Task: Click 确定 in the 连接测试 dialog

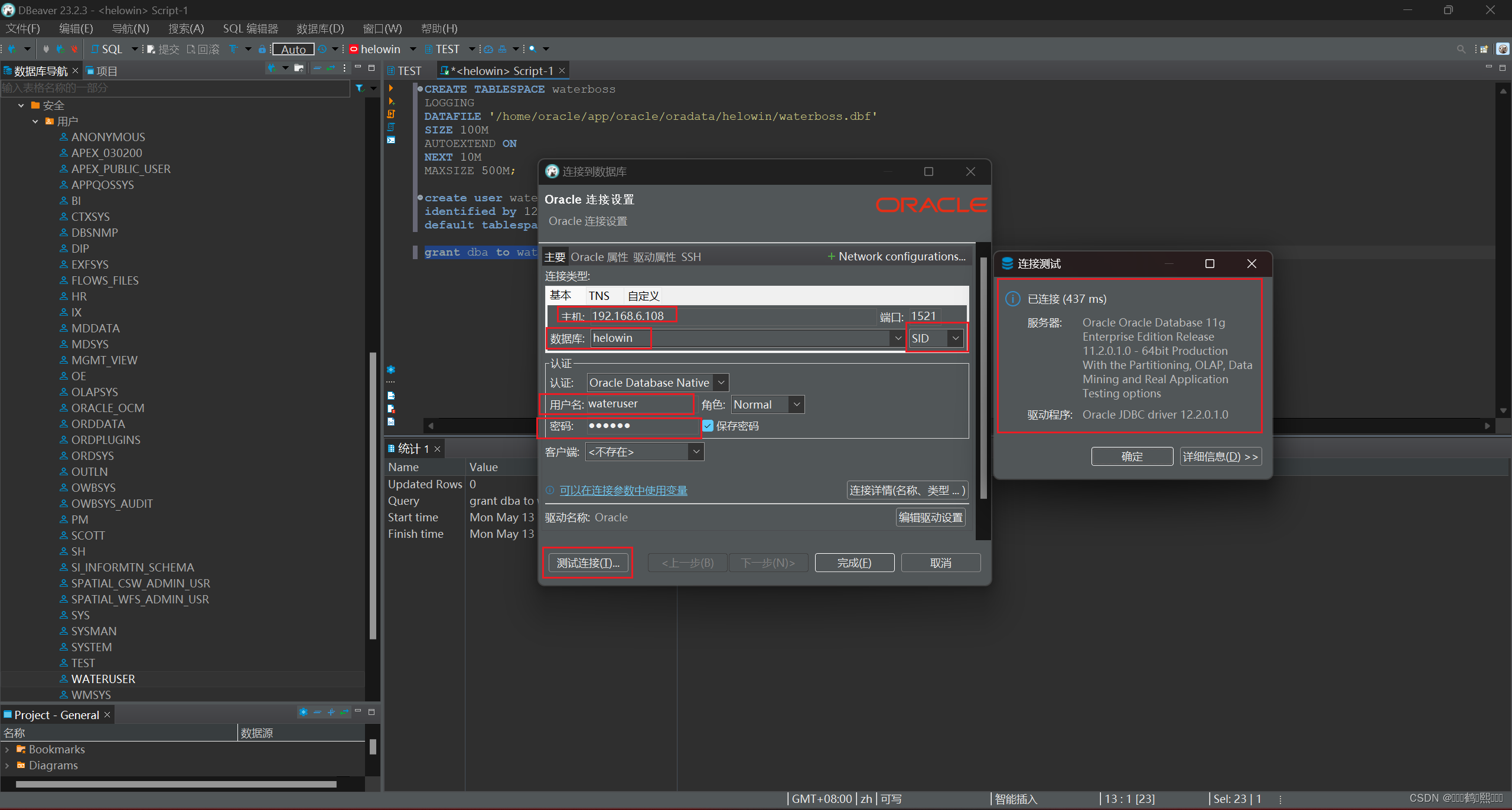Action: (1132, 456)
